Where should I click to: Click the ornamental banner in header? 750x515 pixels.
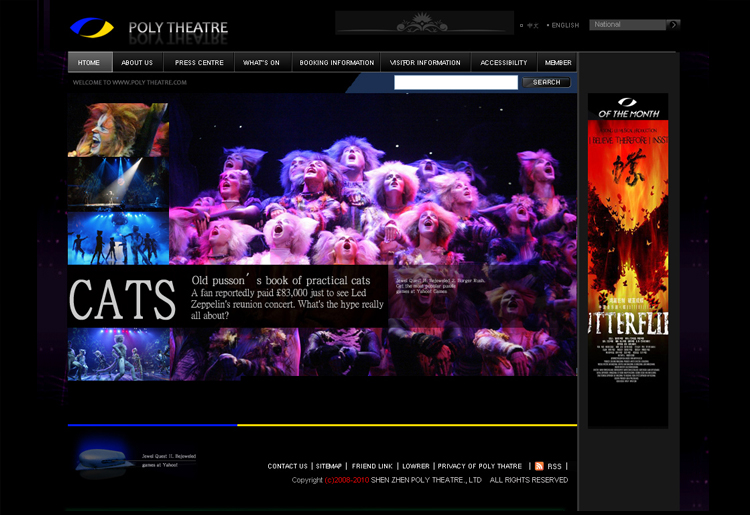click(x=424, y=23)
